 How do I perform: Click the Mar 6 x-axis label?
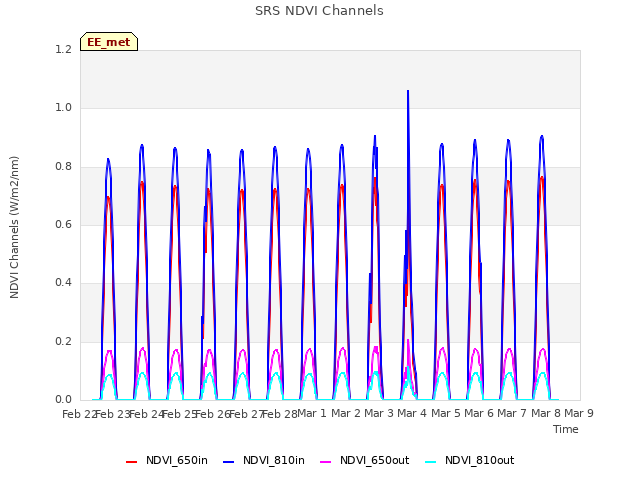click(479, 413)
